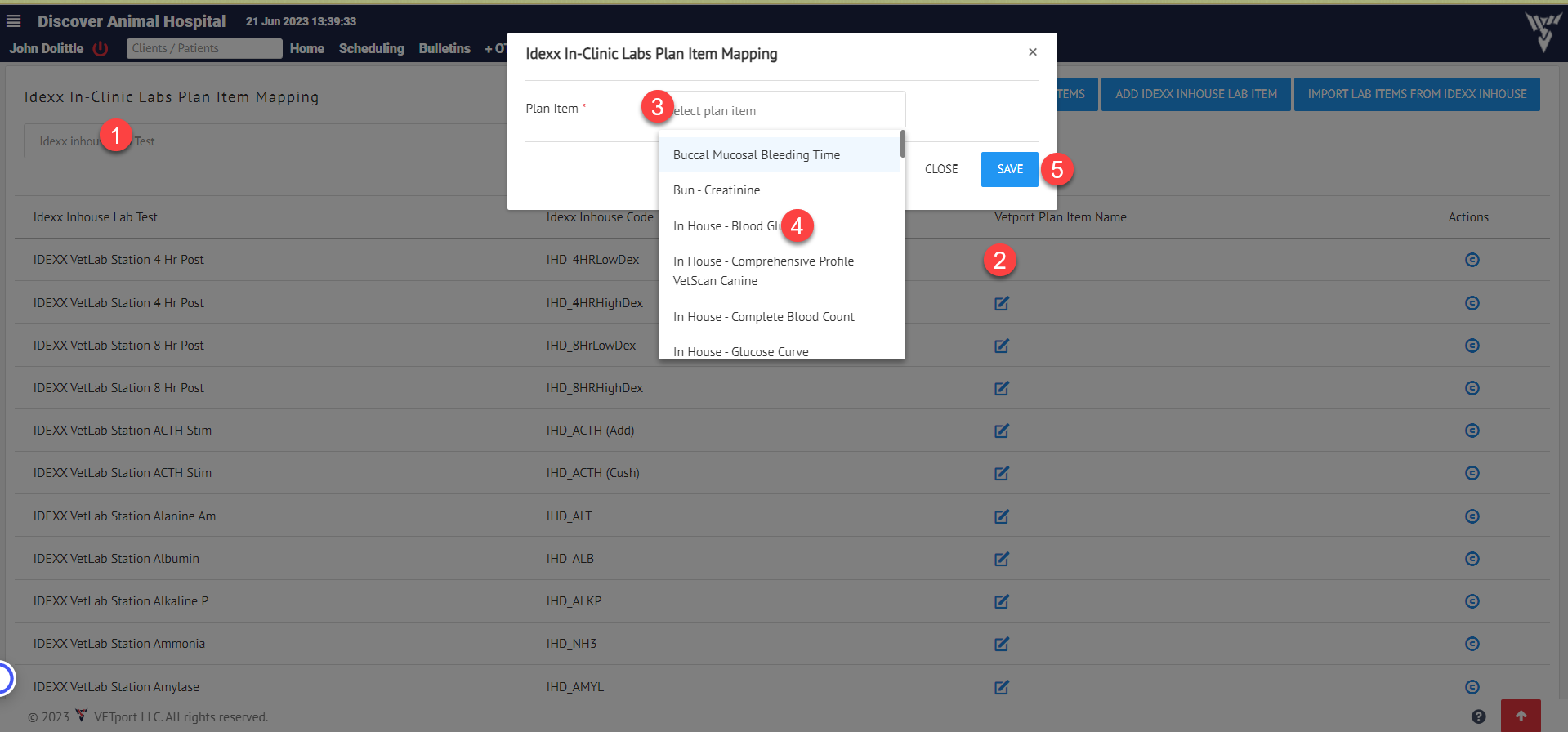Click the Vetport Plan Item Name column header
The width and height of the screenshot is (1568, 732).
point(1061,217)
